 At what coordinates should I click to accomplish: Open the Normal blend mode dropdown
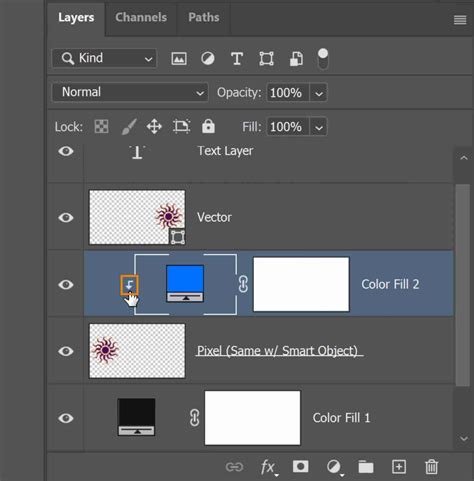tap(130, 92)
